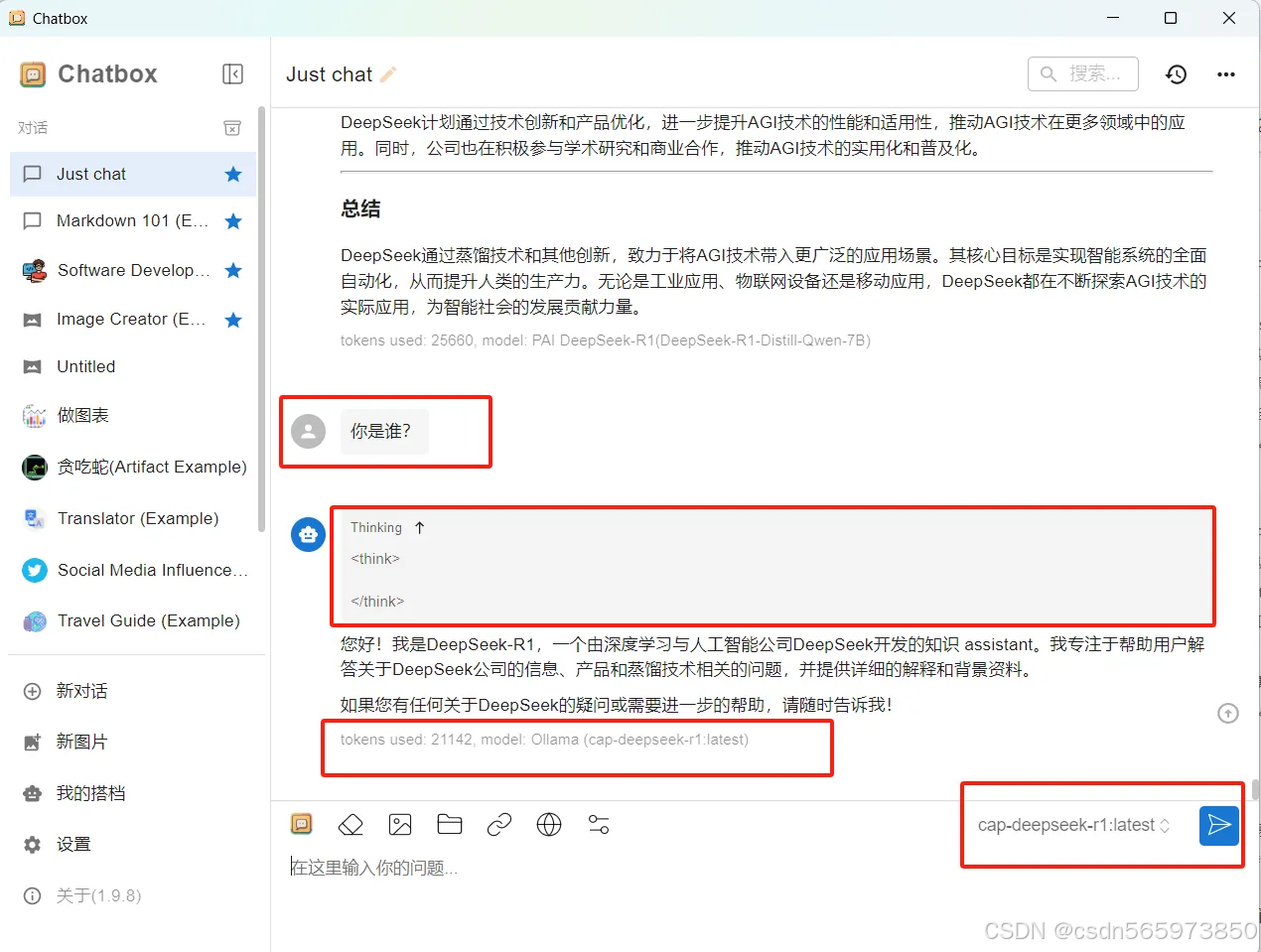The height and width of the screenshot is (952, 1261).
Task: Enable web browsing with the globe icon
Action: [549, 824]
